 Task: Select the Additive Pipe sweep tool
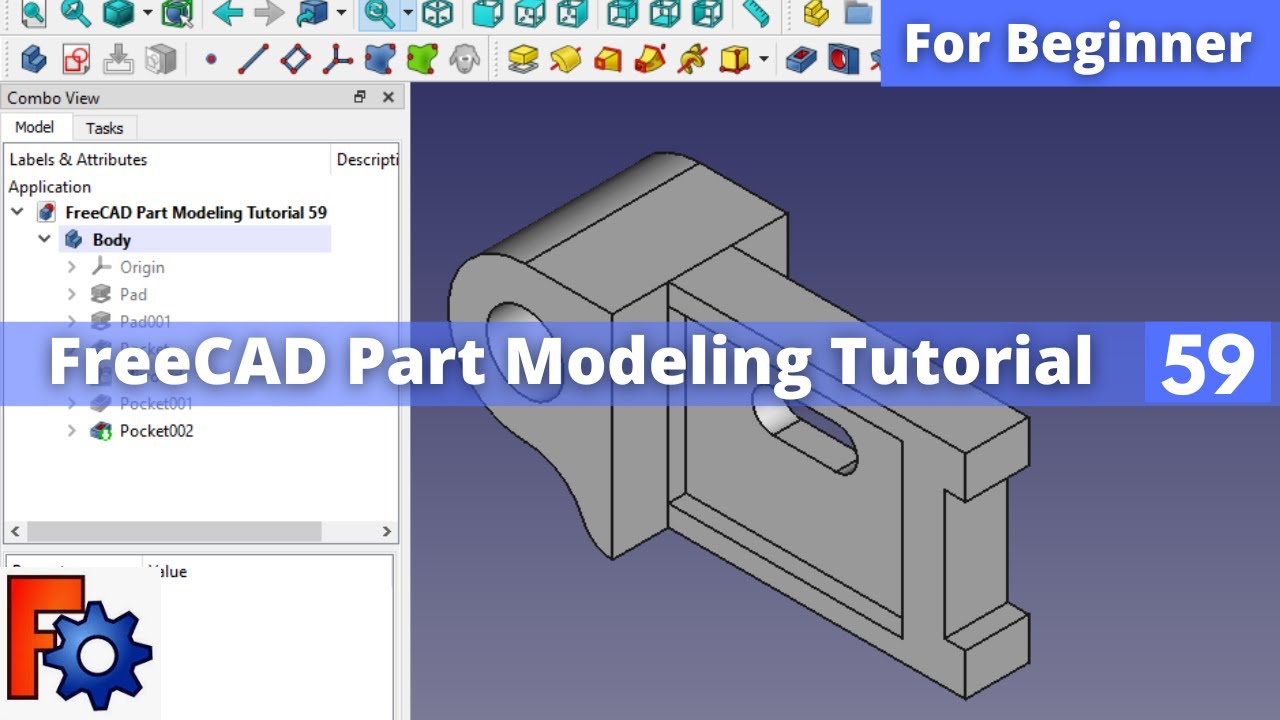pos(649,59)
